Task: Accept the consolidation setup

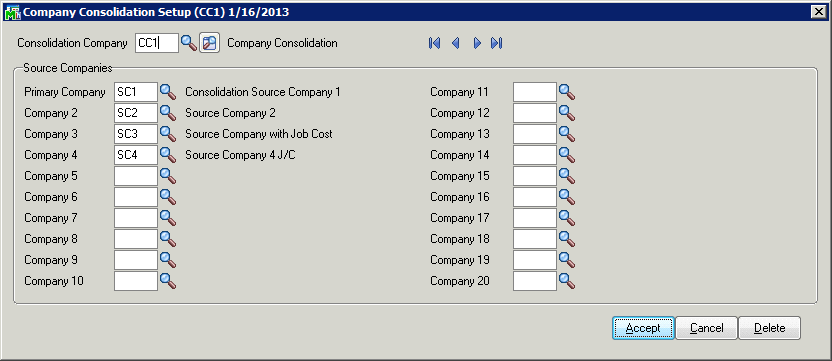Action: point(643,328)
